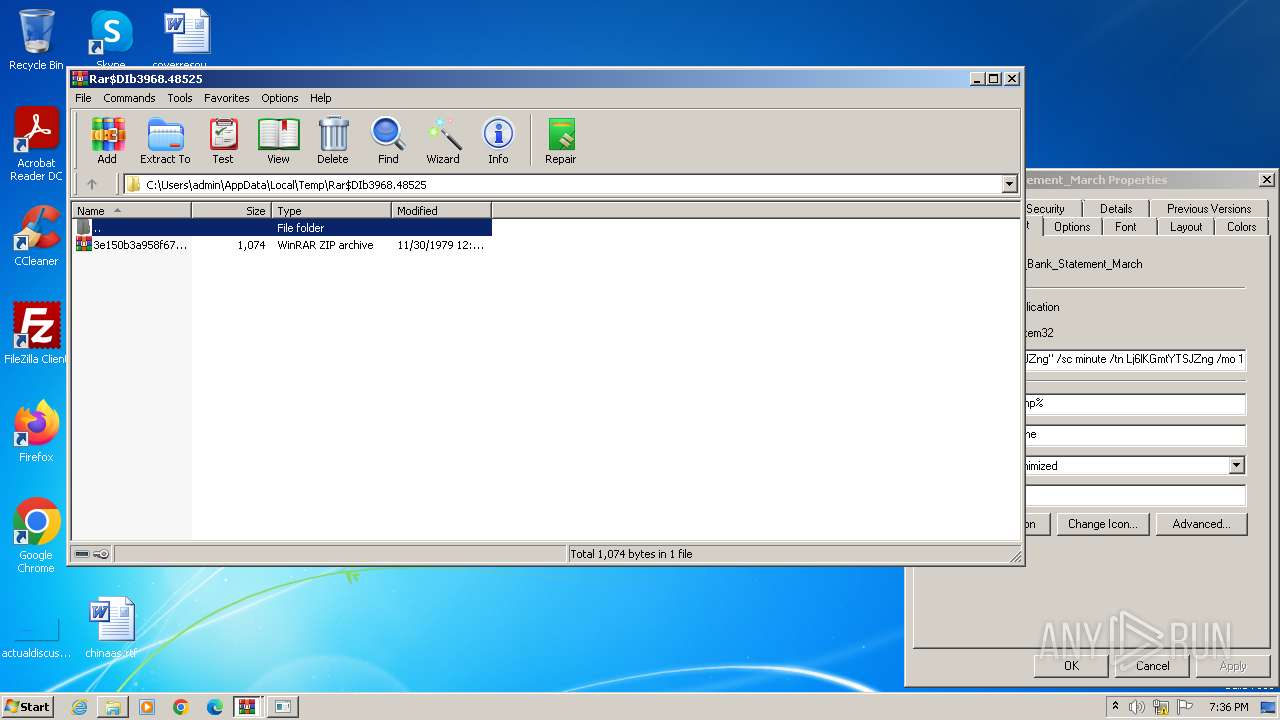Screen dimensions: 1280x720
Task: Open chinaas.rtf desktop document
Action: pos(111,628)
